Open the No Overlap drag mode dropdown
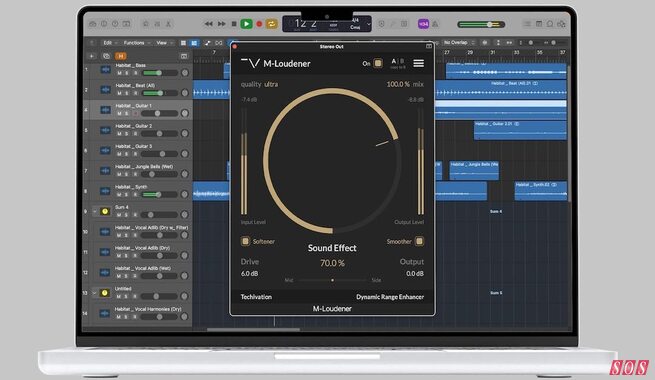The image size is (655, 380). 460,43
